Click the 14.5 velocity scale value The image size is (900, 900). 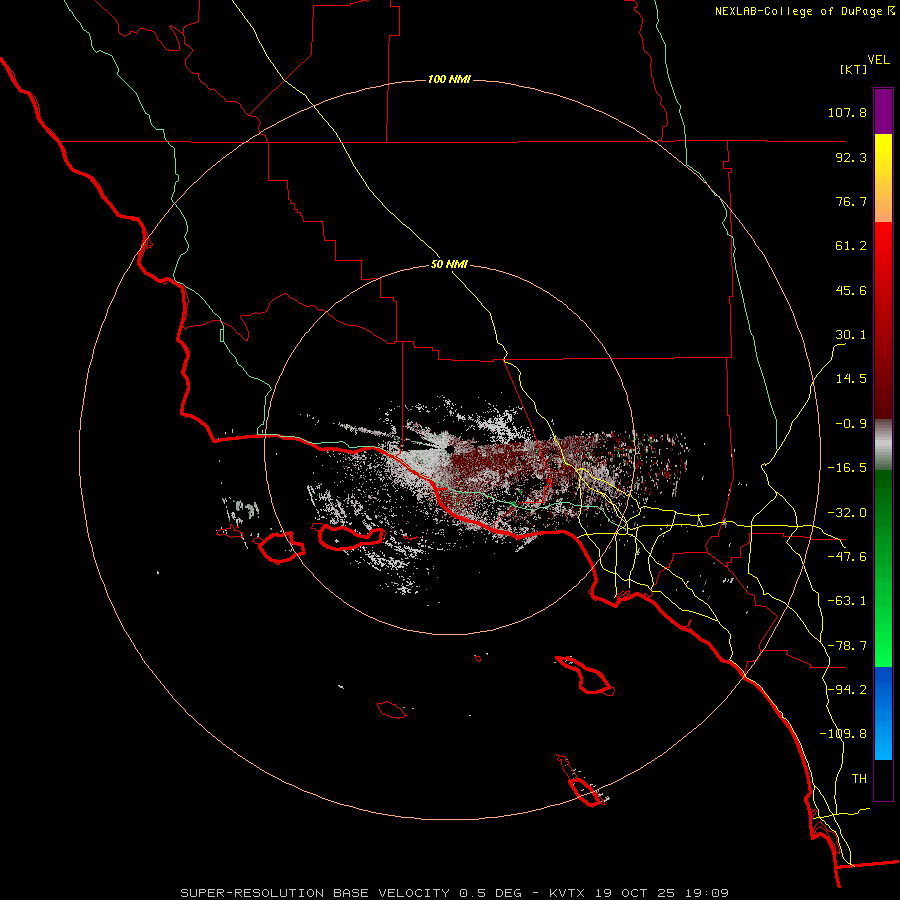click(x=851, y=379)
